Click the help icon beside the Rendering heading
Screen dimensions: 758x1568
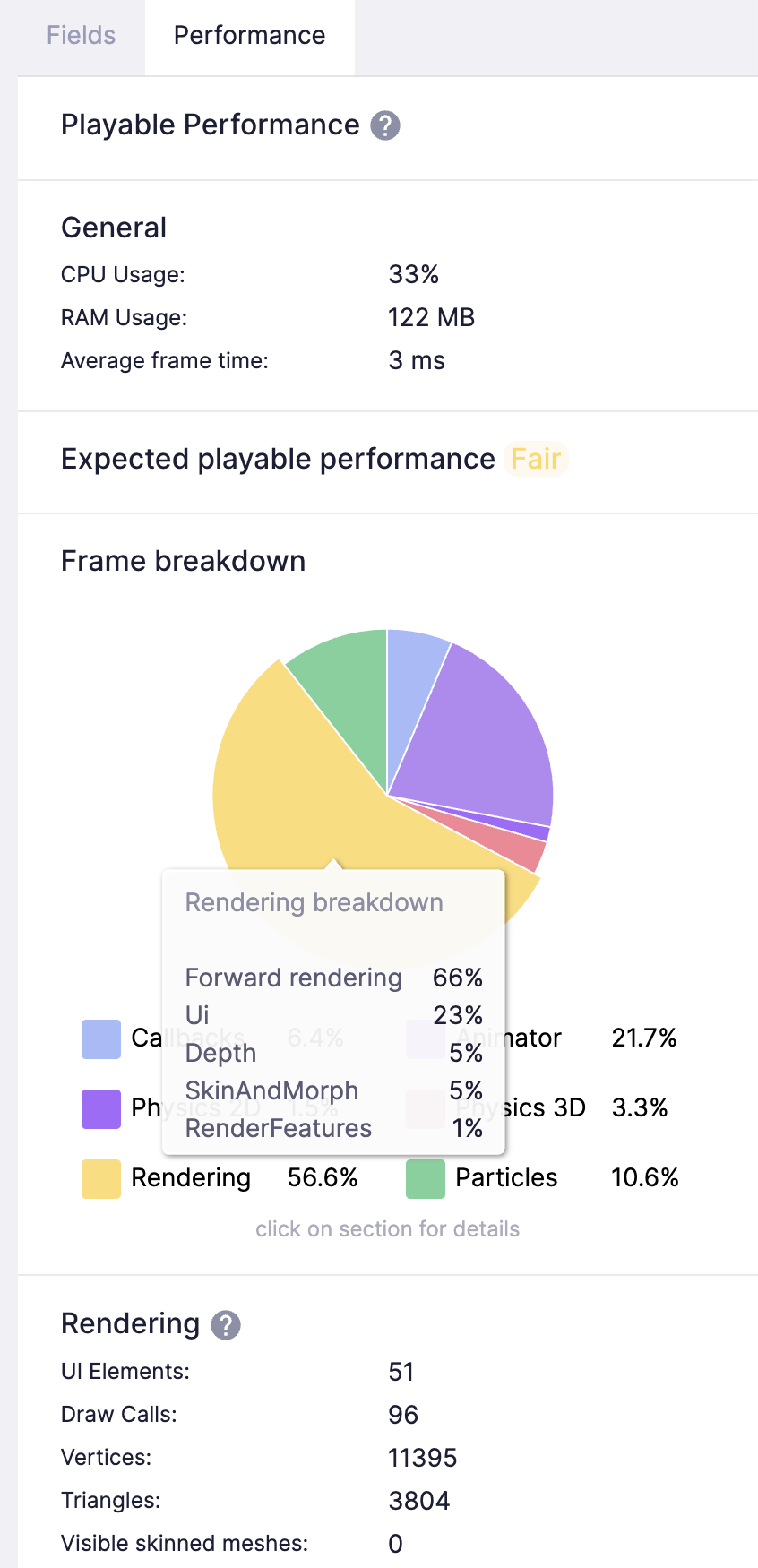coord(226,1324)
